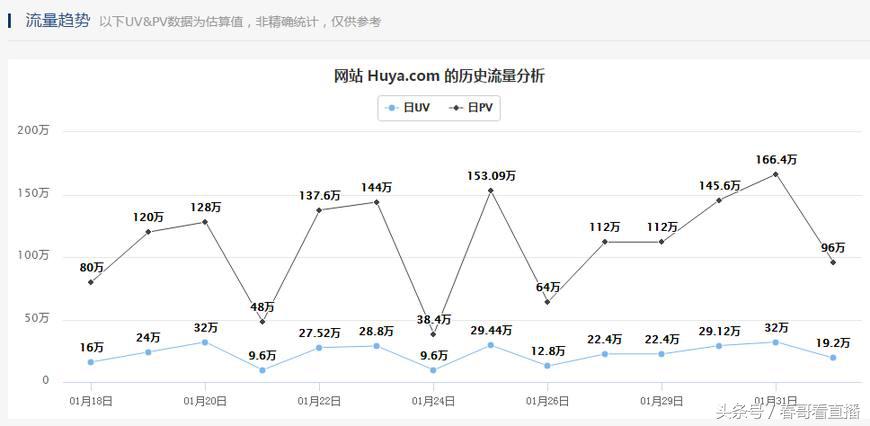
Task: Select the 80万 PV data point
Action: click(90, 282)
